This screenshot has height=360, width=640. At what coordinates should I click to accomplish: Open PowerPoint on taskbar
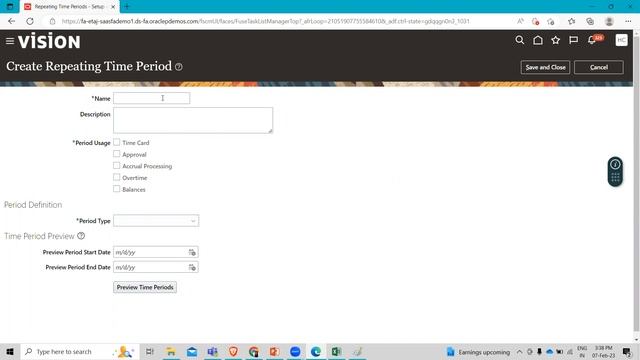click(x=274, y=351)
